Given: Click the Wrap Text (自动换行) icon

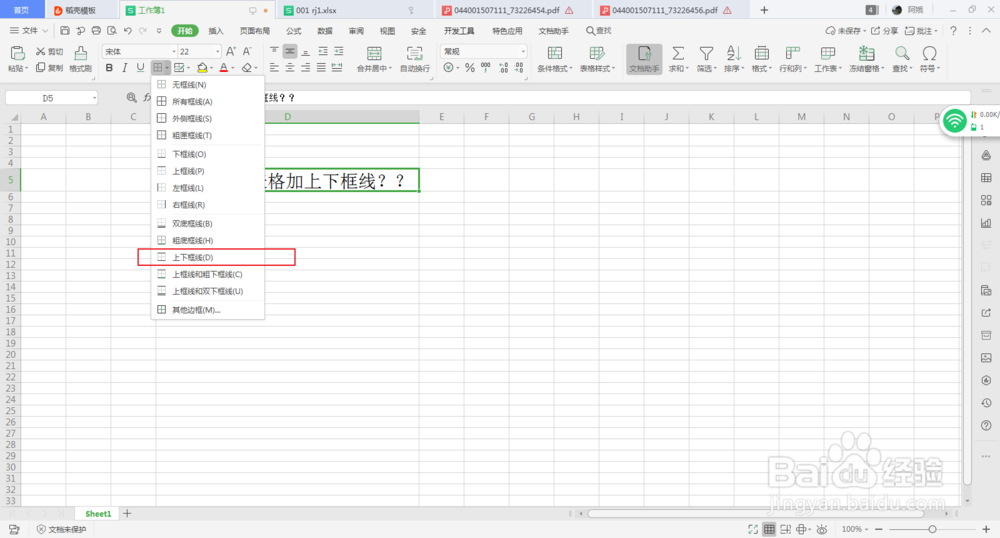Looking at the screenshot, I should coord(415,54).
